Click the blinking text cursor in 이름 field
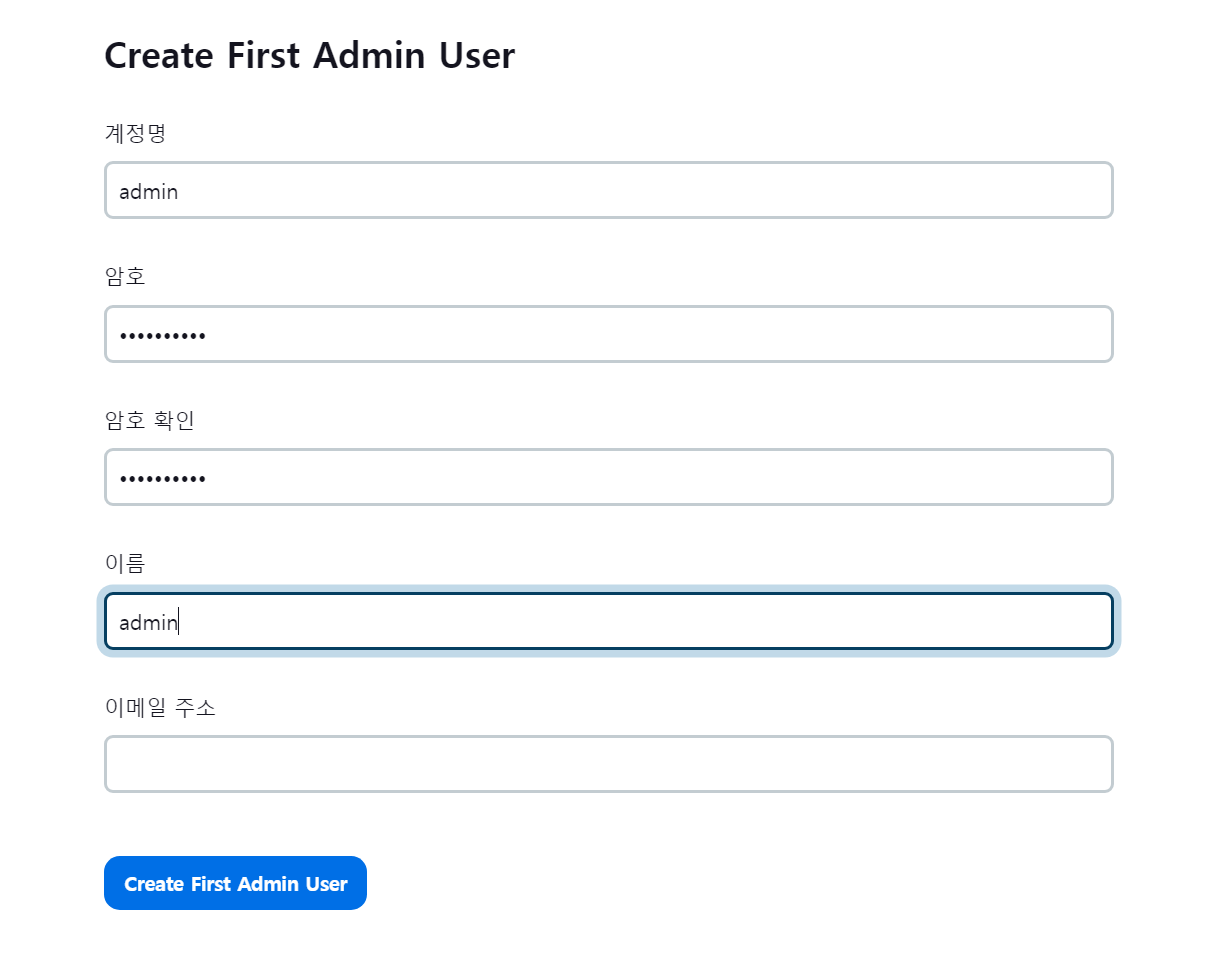This screenshot has width=1223, height=971. tap(179, 622)
